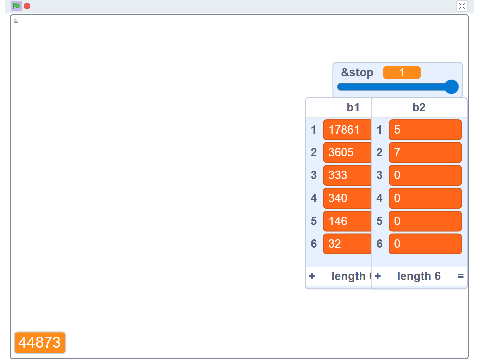Select b1 item 333
480x360 pixels.
pos(347,175)
